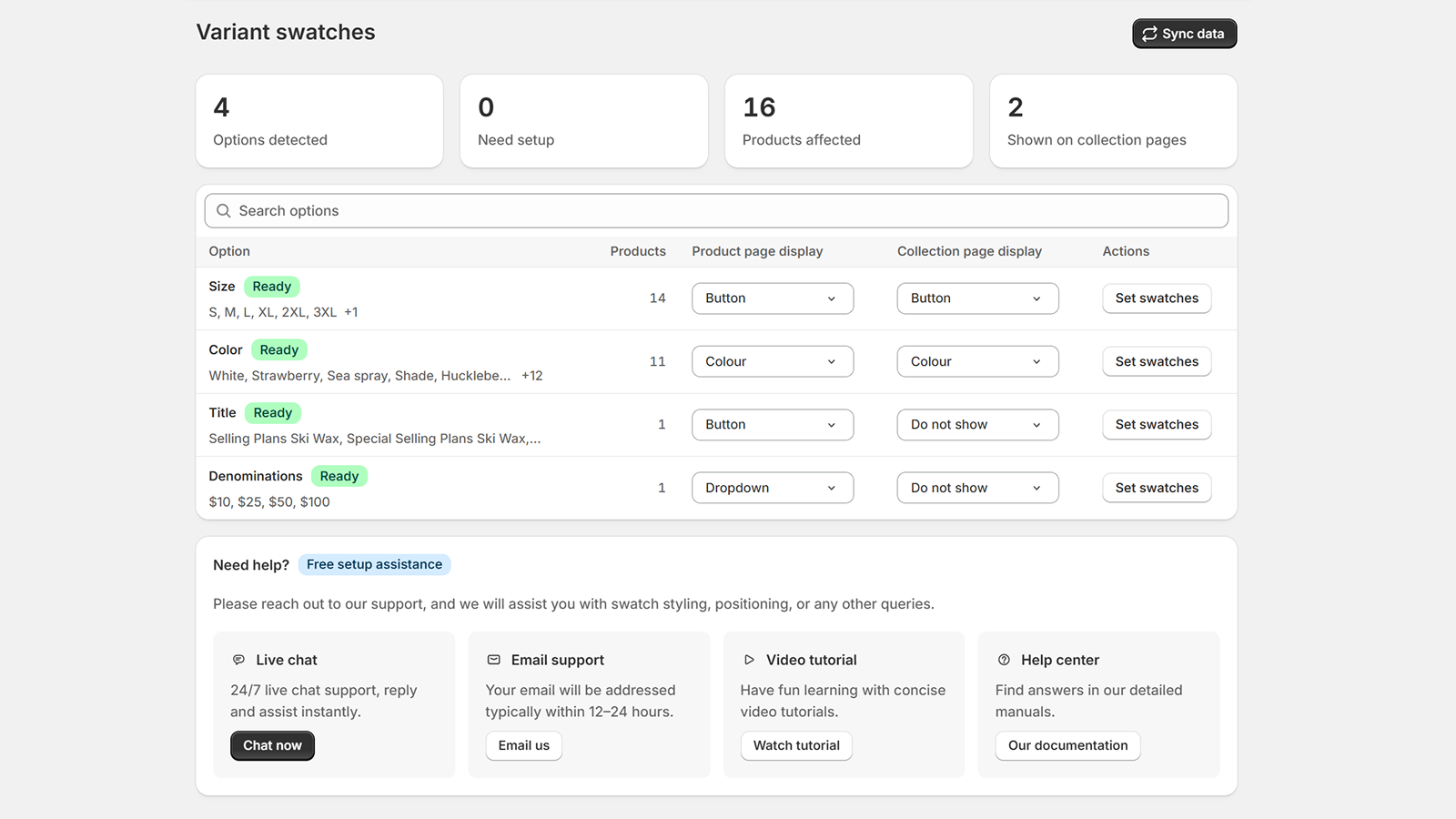This screenshot has width=1456, height=819.
Task: Open the Denominations product page display dropdown
Action: [x=773, y=488]
